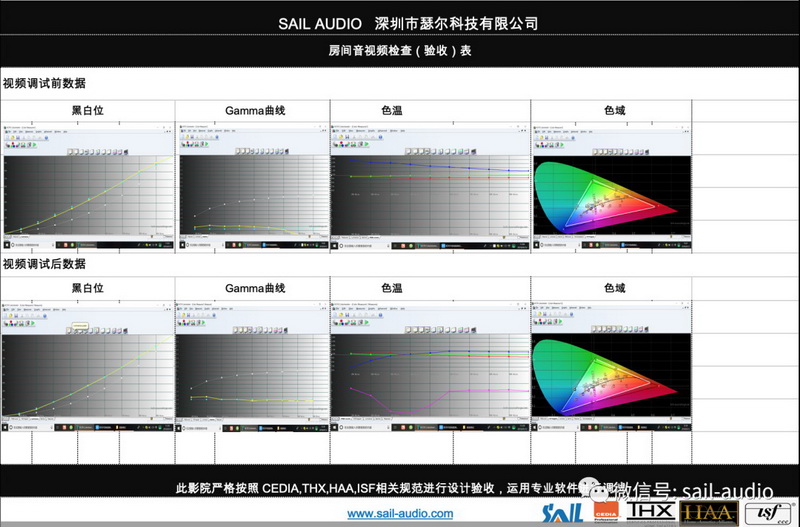Open the Gamma曲线 chart thumbnail in 视频调试后数据
The height and width of the screenshot is (527, 800).
point(253,366)
